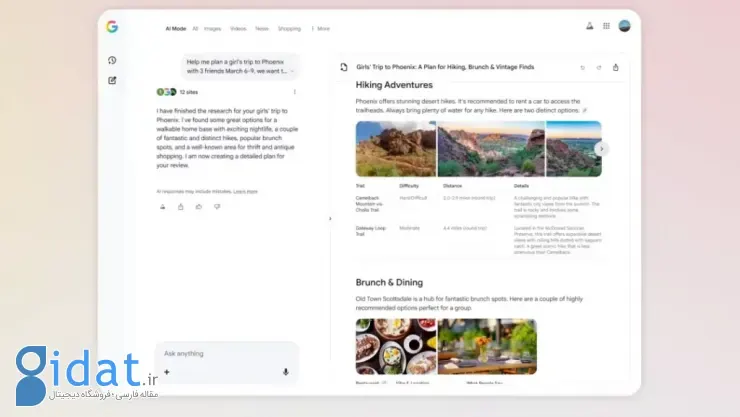740x417 pixels.
Task: Click the Difficulty column header
Action: (x=409, y=186)
